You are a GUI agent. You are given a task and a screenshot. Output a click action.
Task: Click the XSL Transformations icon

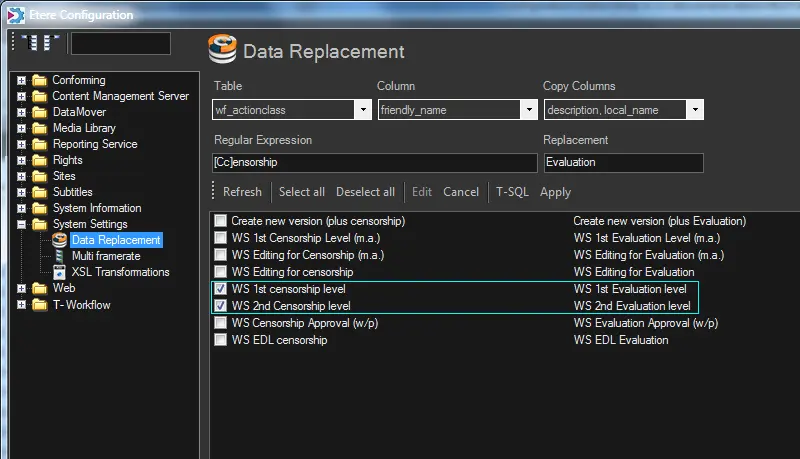[x=59, y=272]
